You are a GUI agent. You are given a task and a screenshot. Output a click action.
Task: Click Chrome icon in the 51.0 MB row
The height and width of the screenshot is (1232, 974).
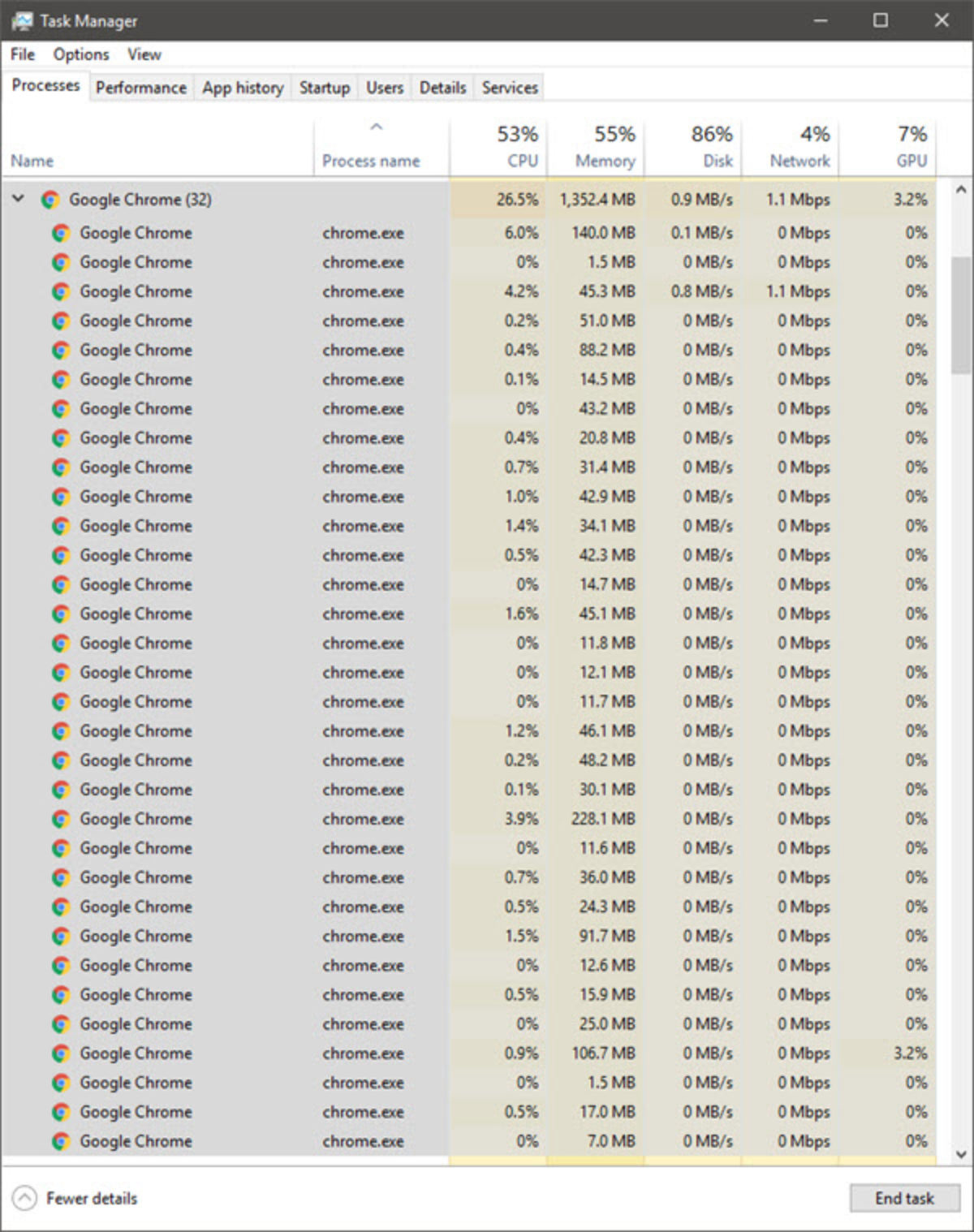pyautogui.click(x=61, y=321)
